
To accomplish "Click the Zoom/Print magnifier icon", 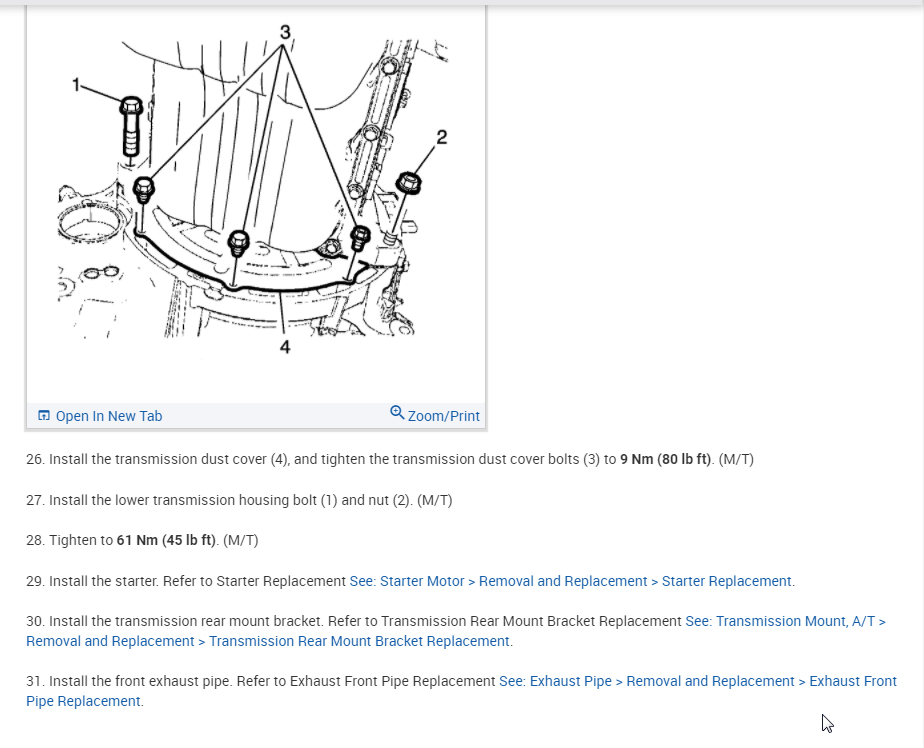I will [397, 413].
